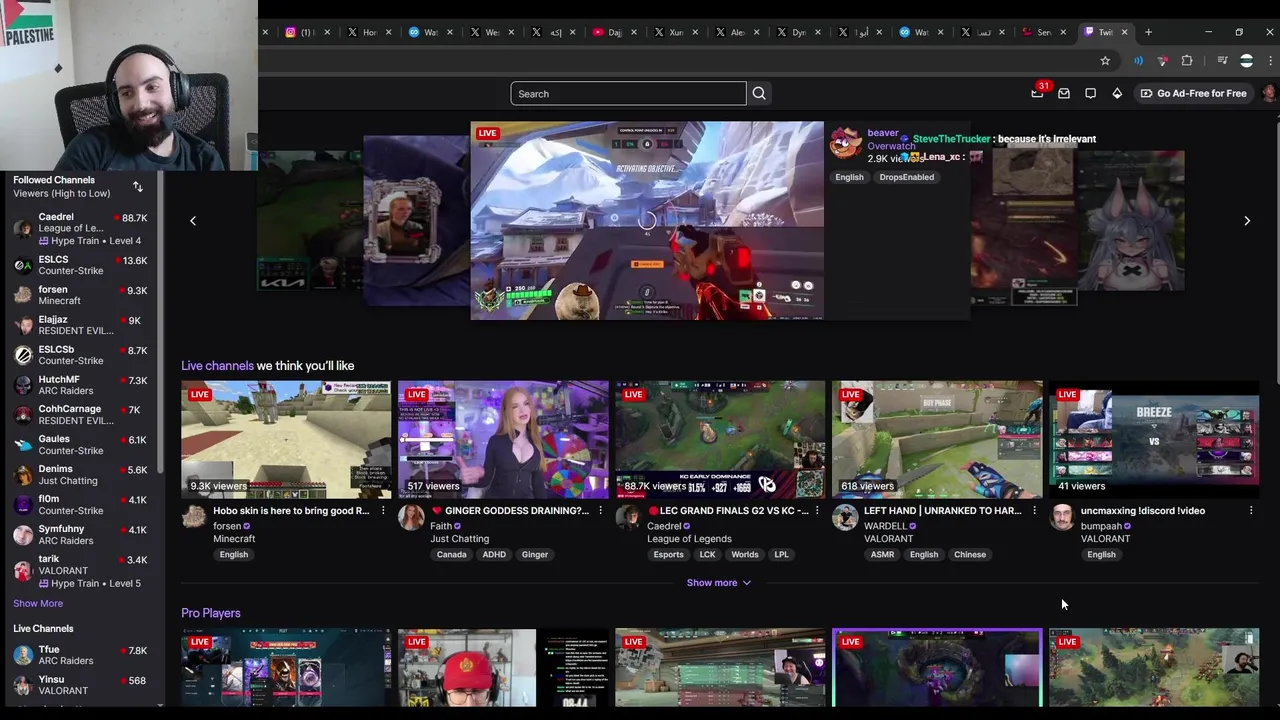This screenshot has height=720, width=1280.
Task: Close the active Twitch browser tab
Action: 1124,32
